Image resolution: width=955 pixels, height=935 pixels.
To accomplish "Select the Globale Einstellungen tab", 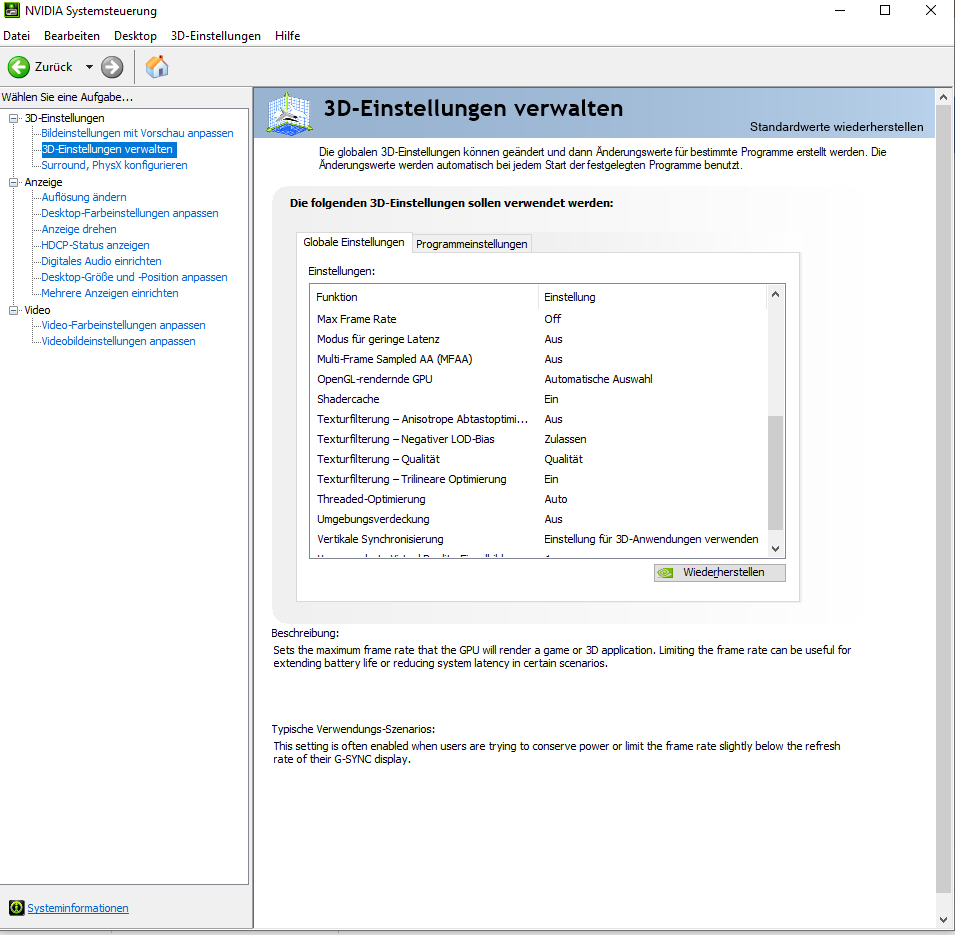I will pos(354,242).
